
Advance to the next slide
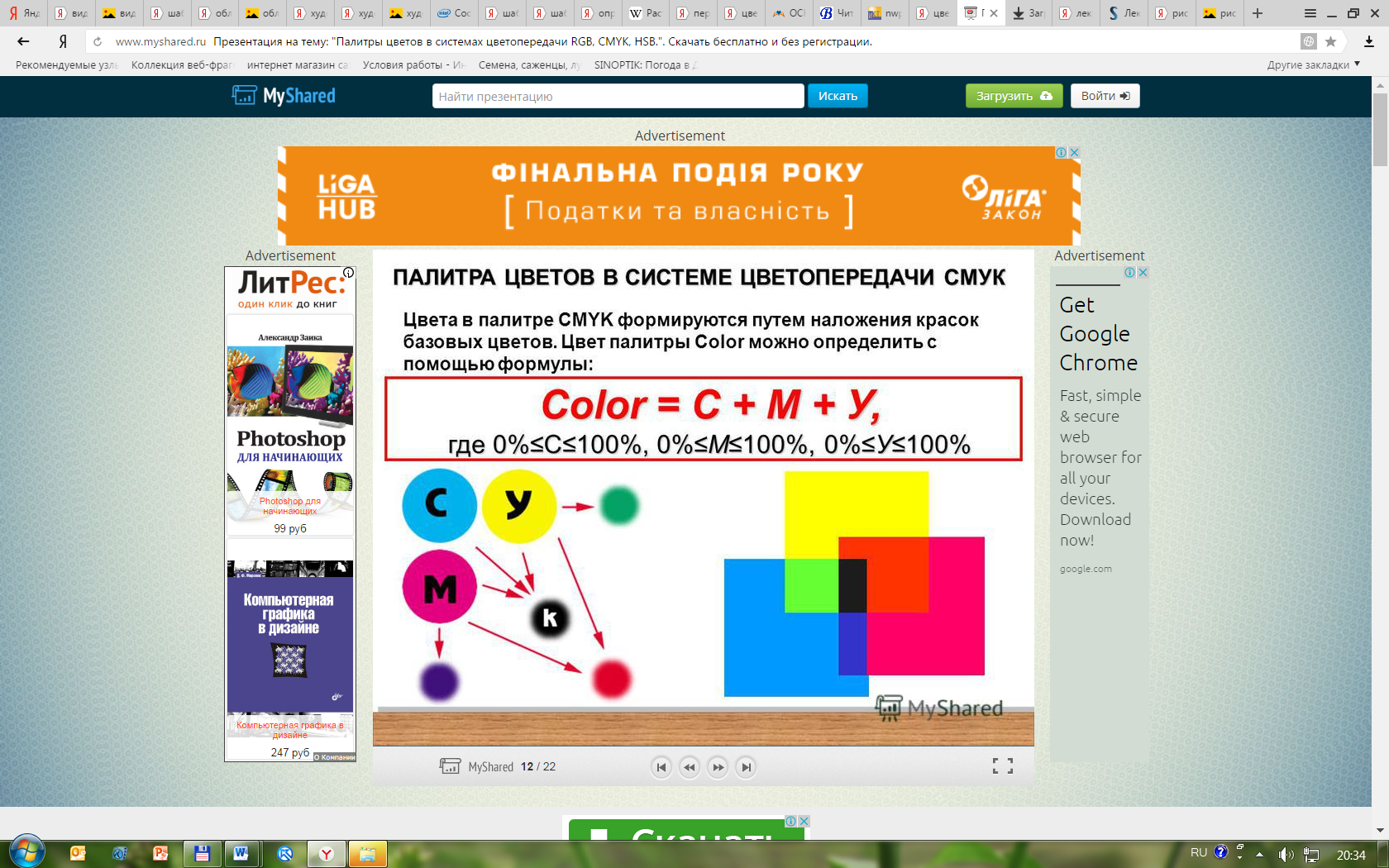click(x=718, y=767)
